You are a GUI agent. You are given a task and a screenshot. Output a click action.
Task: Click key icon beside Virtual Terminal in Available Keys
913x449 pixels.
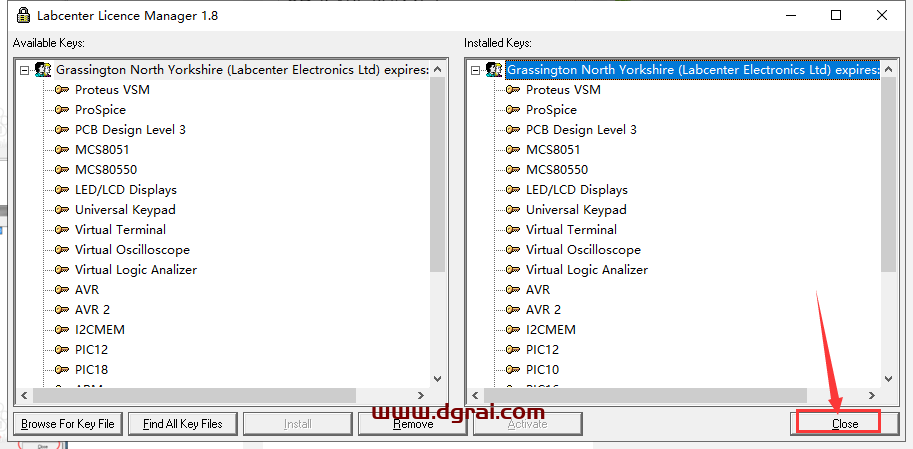[62, 229]
